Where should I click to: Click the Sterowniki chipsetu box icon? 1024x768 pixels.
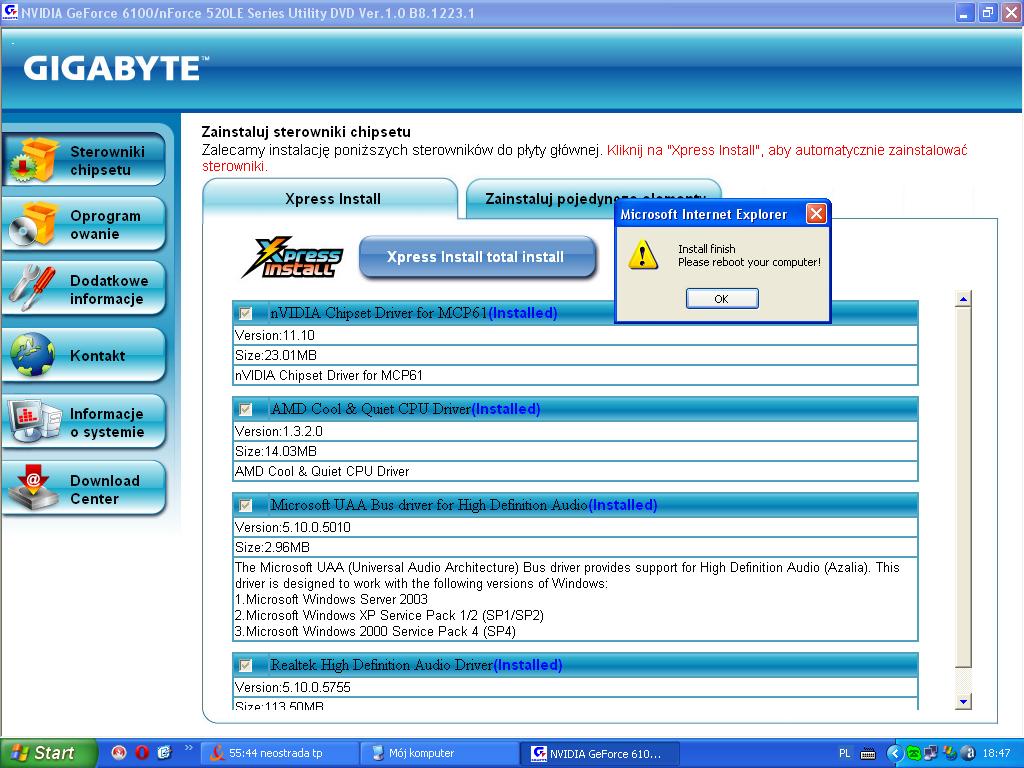tap(34, 160)
